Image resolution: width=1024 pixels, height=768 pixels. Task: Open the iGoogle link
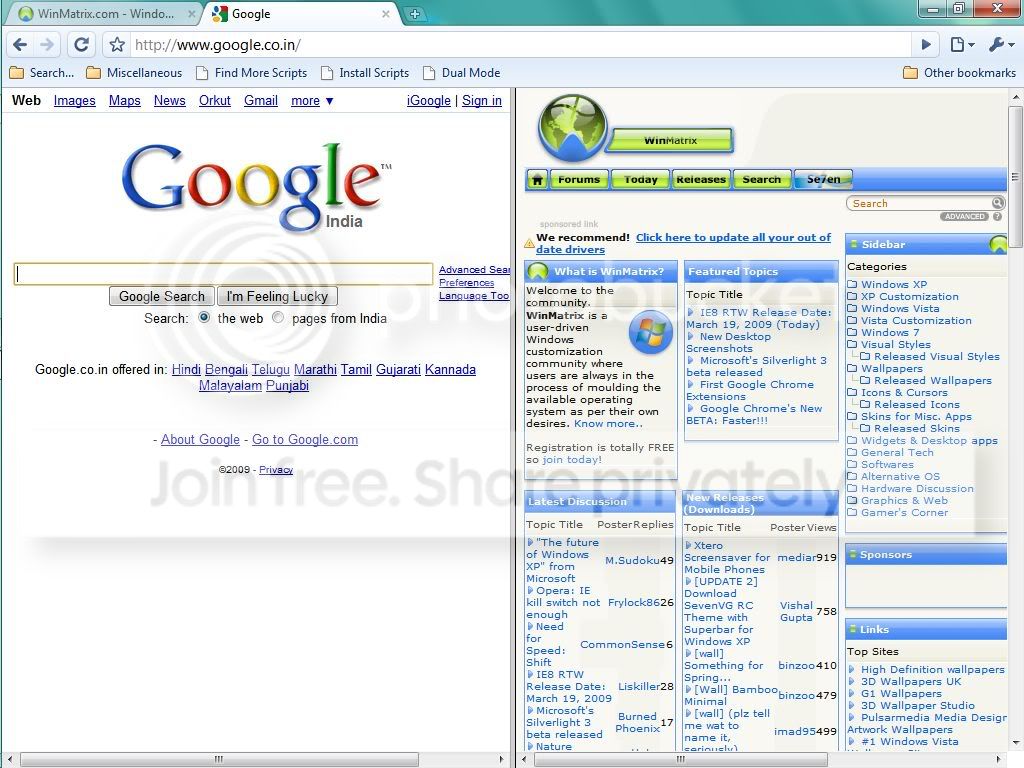point(428,101)
